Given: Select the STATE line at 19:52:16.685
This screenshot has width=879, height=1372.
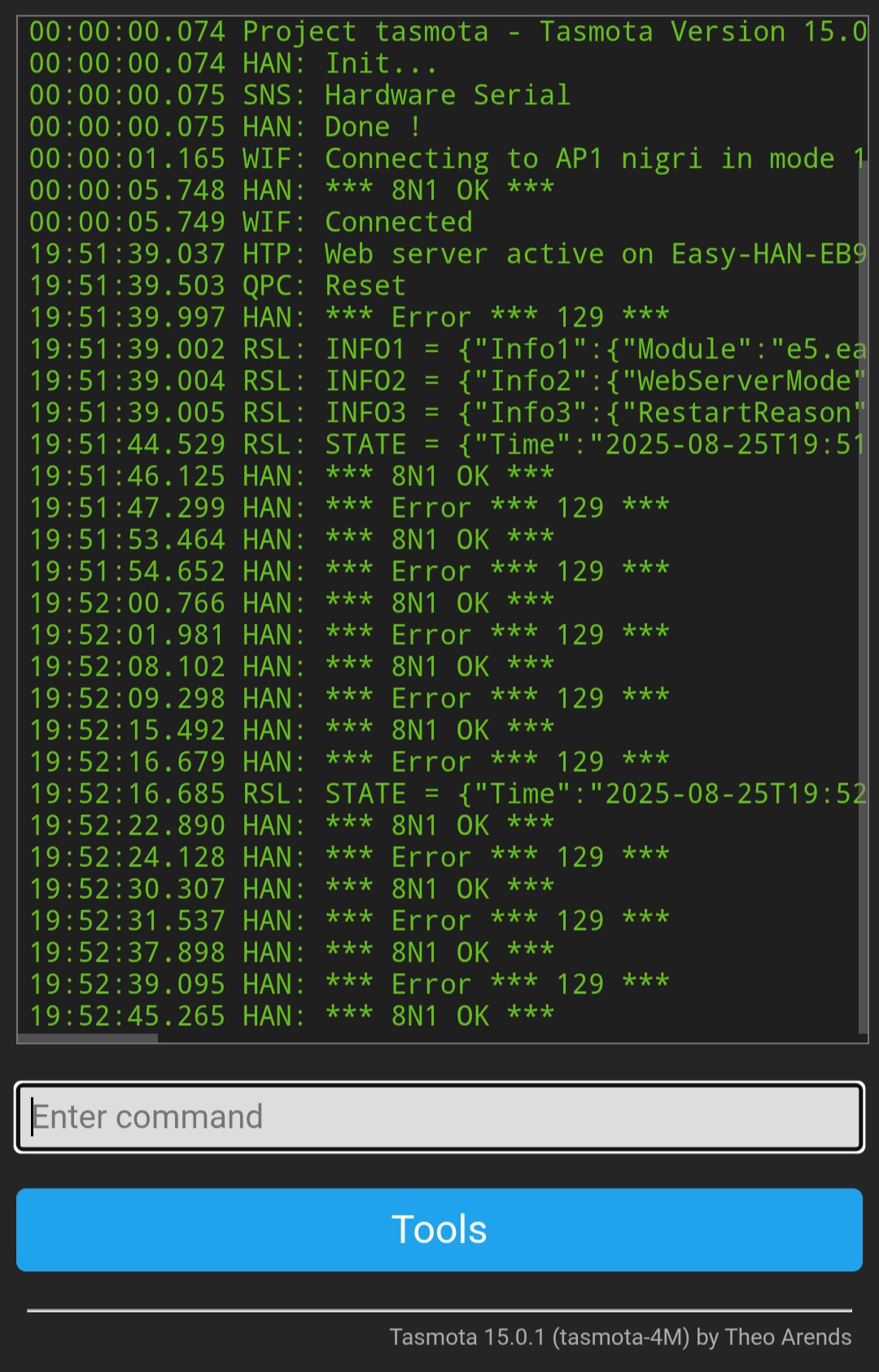Looking at the screenshot, I should pos(448,794).
